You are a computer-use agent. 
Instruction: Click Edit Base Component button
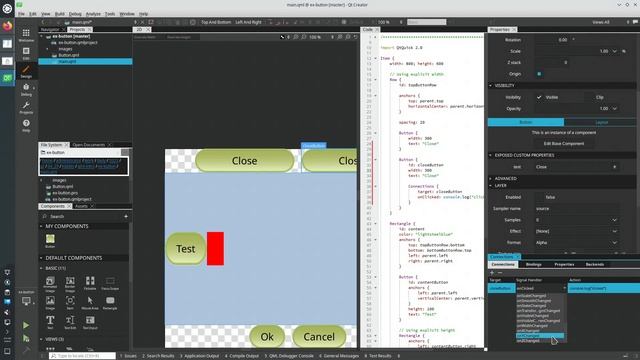coord(564,144)
